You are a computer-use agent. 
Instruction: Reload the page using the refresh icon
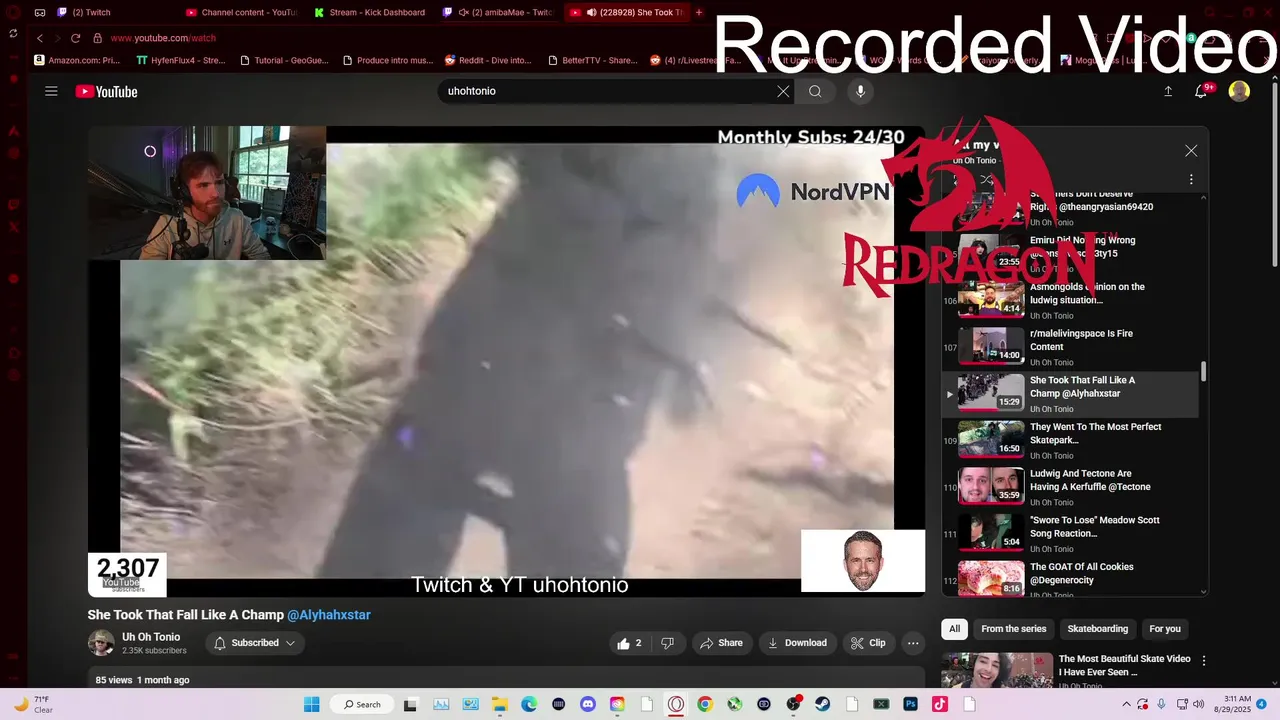(x=75, y=38)
